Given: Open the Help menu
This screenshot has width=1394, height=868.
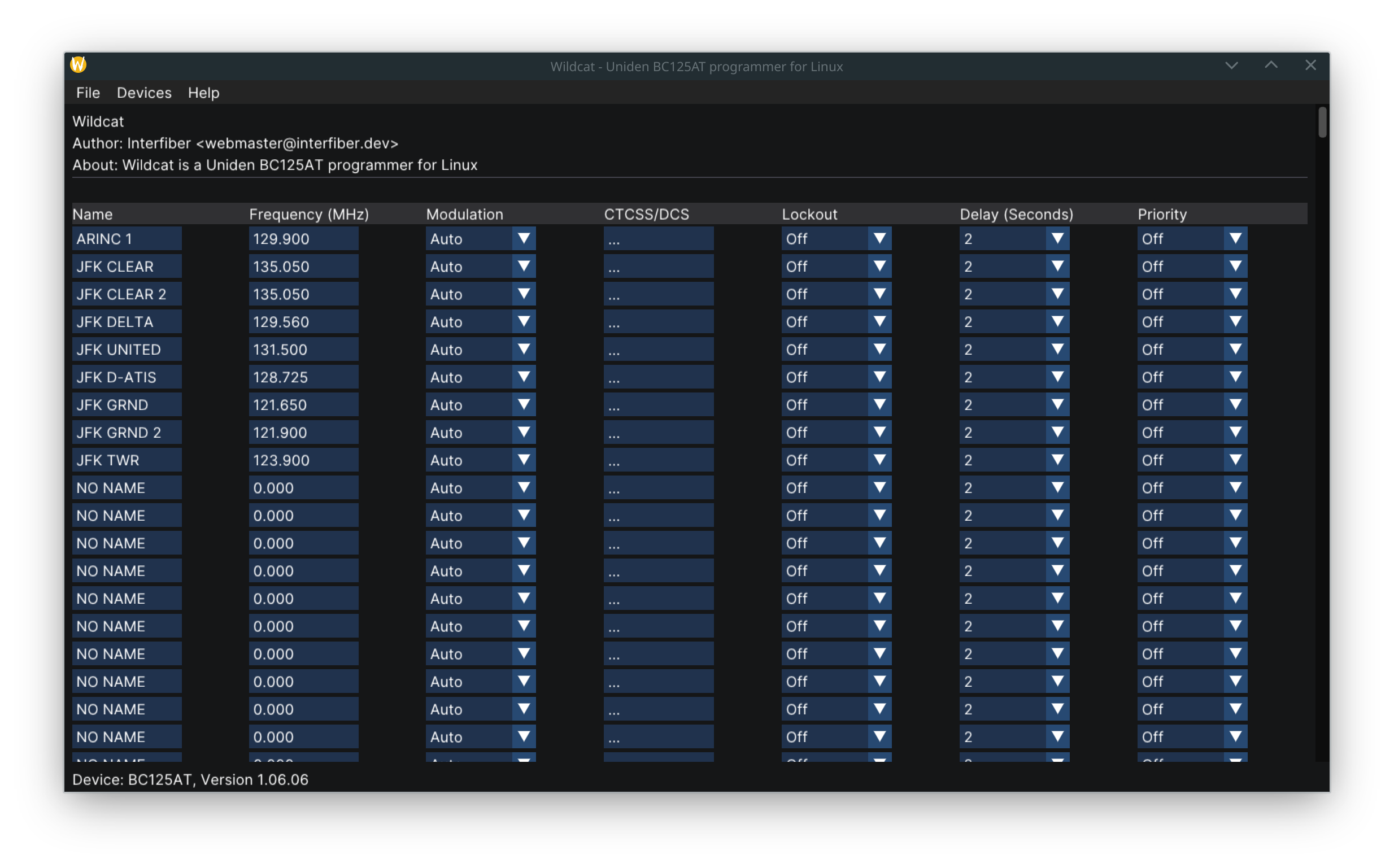Looking at the screenshot, I should click(x=204, y=93).
